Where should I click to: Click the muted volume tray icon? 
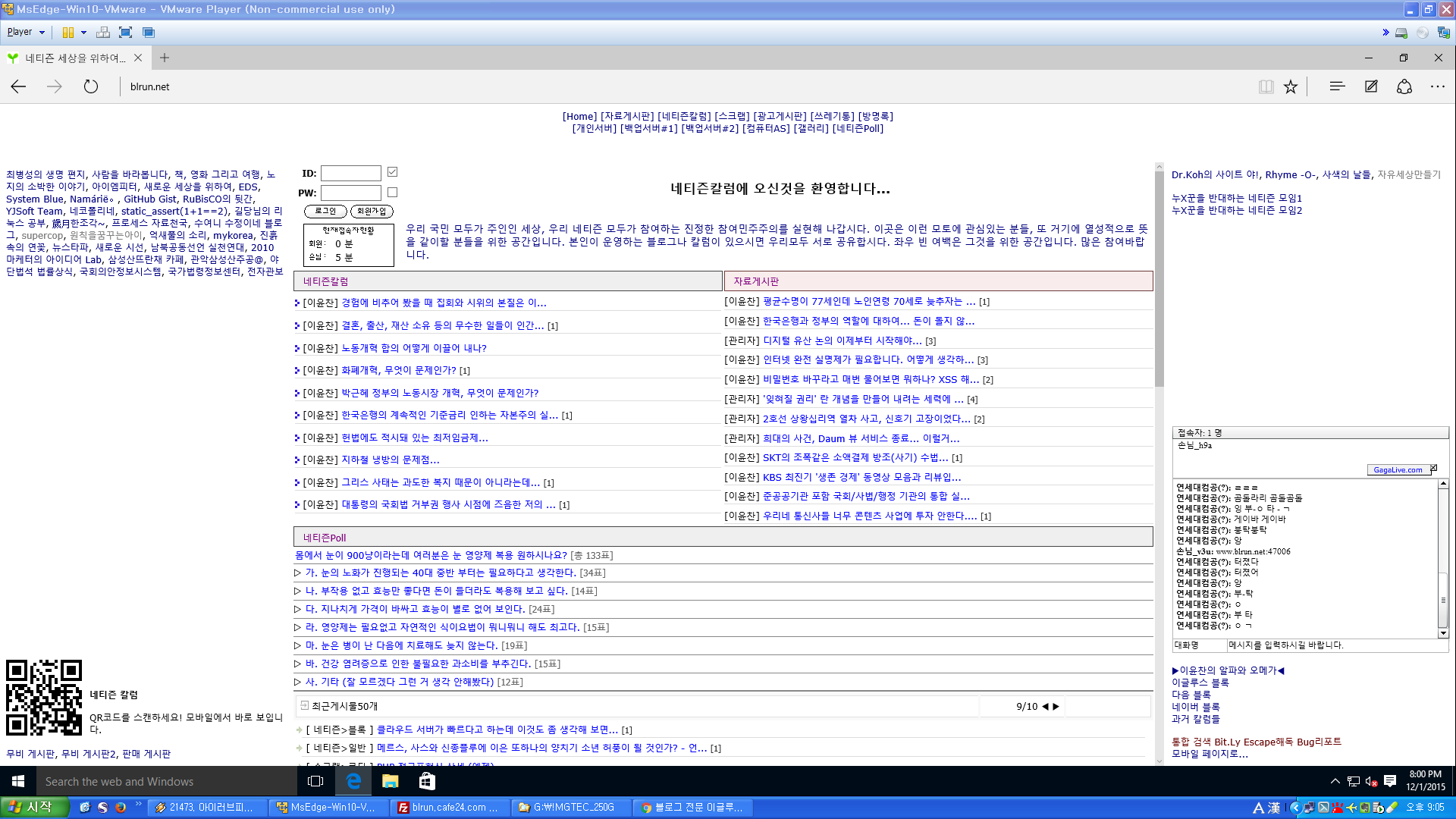pyautogui.click(x=1371, y=781)
